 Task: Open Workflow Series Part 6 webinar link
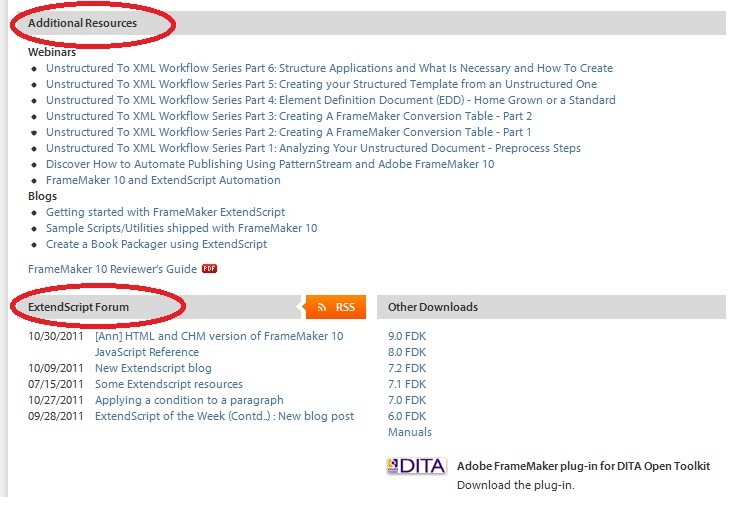[x=329, y=68]
